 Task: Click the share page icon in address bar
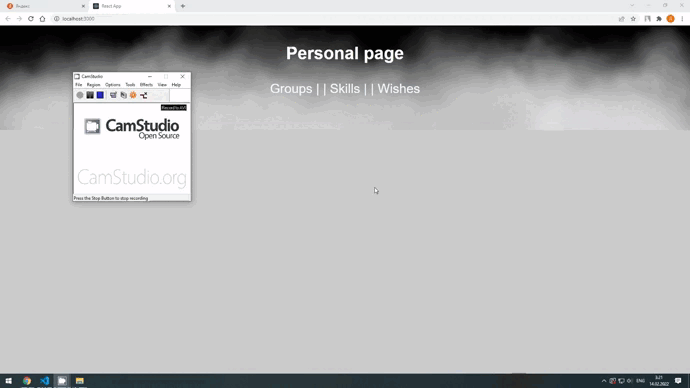pyautogui.click(x=621, y=19)
